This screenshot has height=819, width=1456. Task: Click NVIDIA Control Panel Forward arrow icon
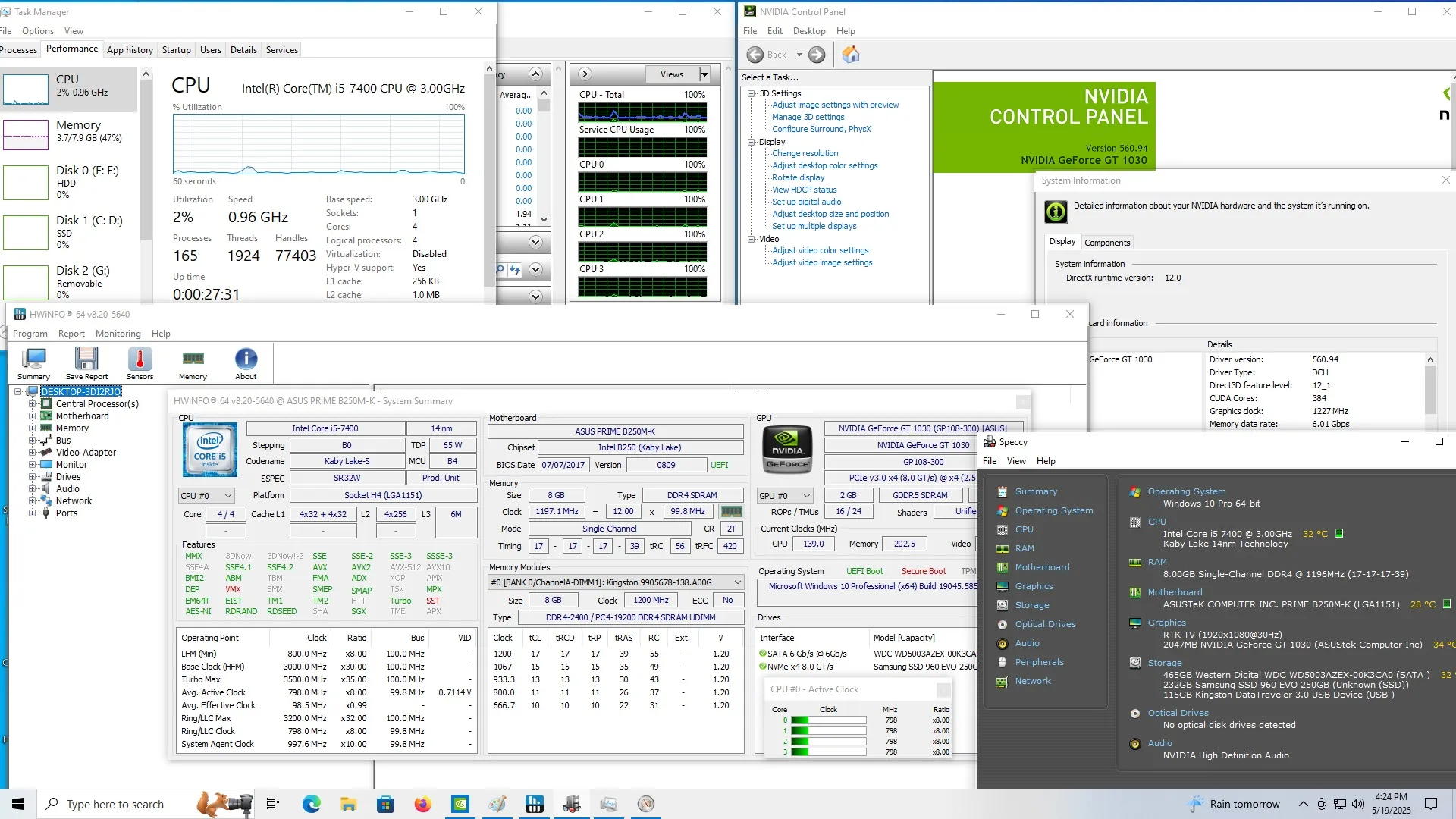coord(817,55)
